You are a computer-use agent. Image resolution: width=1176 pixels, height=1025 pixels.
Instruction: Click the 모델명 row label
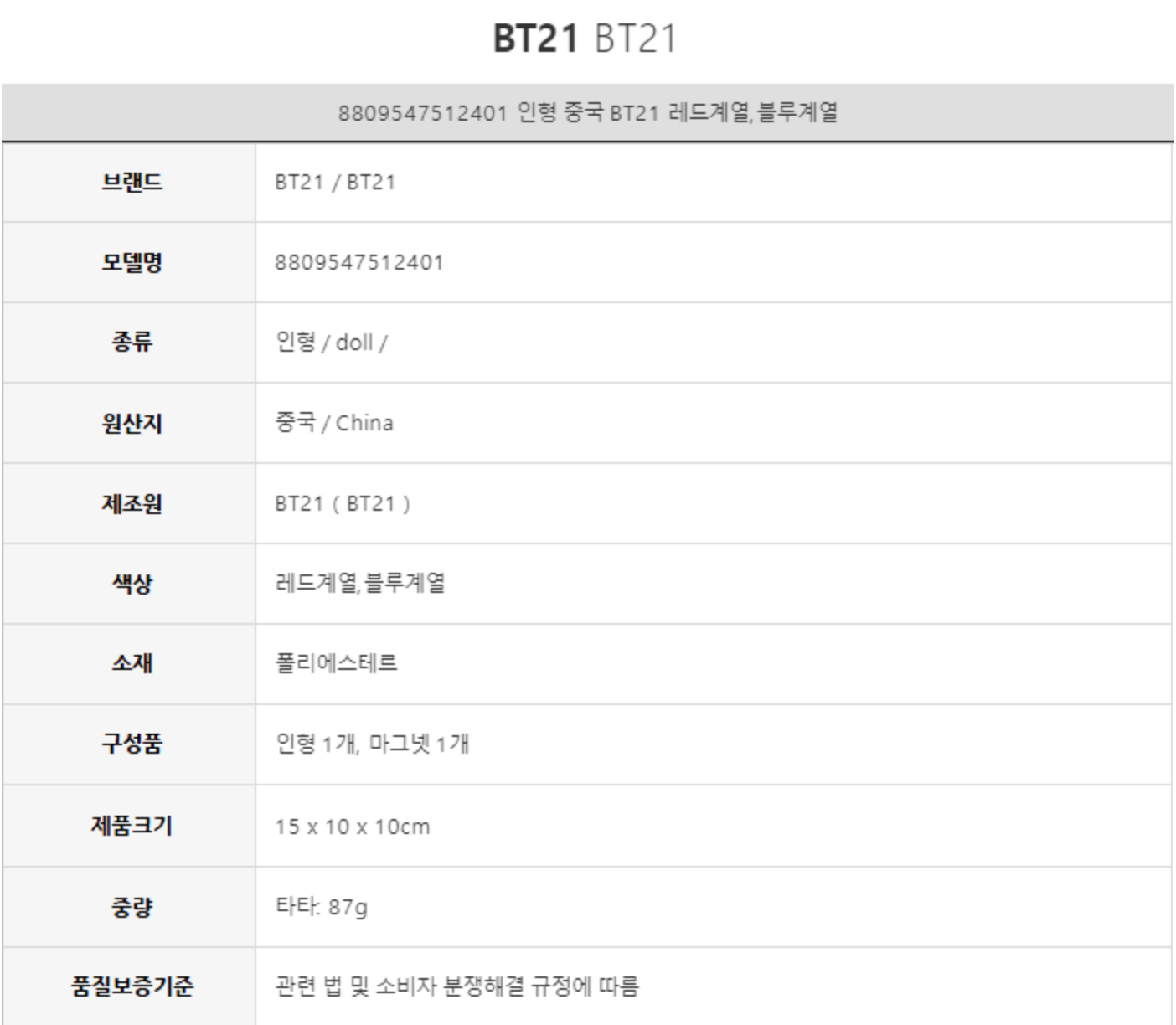[132, 262]
